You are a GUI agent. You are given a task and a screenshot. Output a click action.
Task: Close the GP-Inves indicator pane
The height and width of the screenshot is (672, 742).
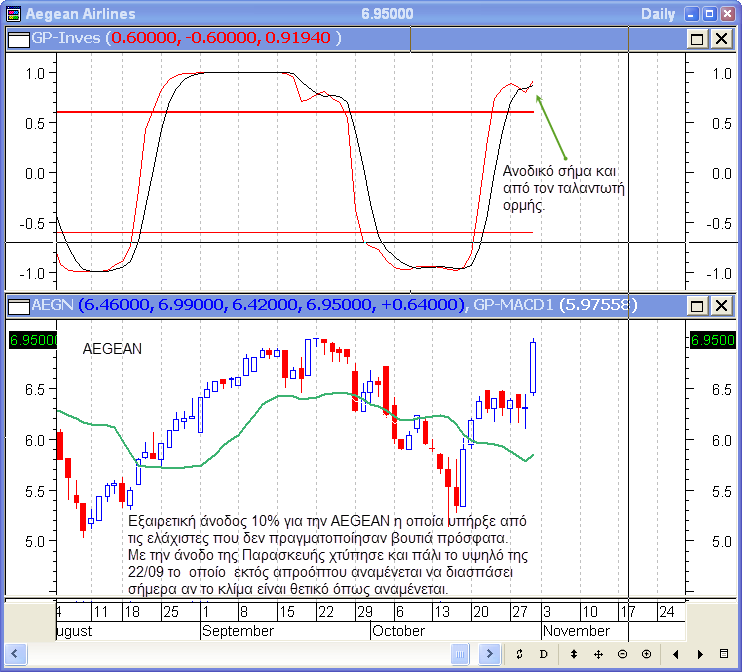click(720, 38)
